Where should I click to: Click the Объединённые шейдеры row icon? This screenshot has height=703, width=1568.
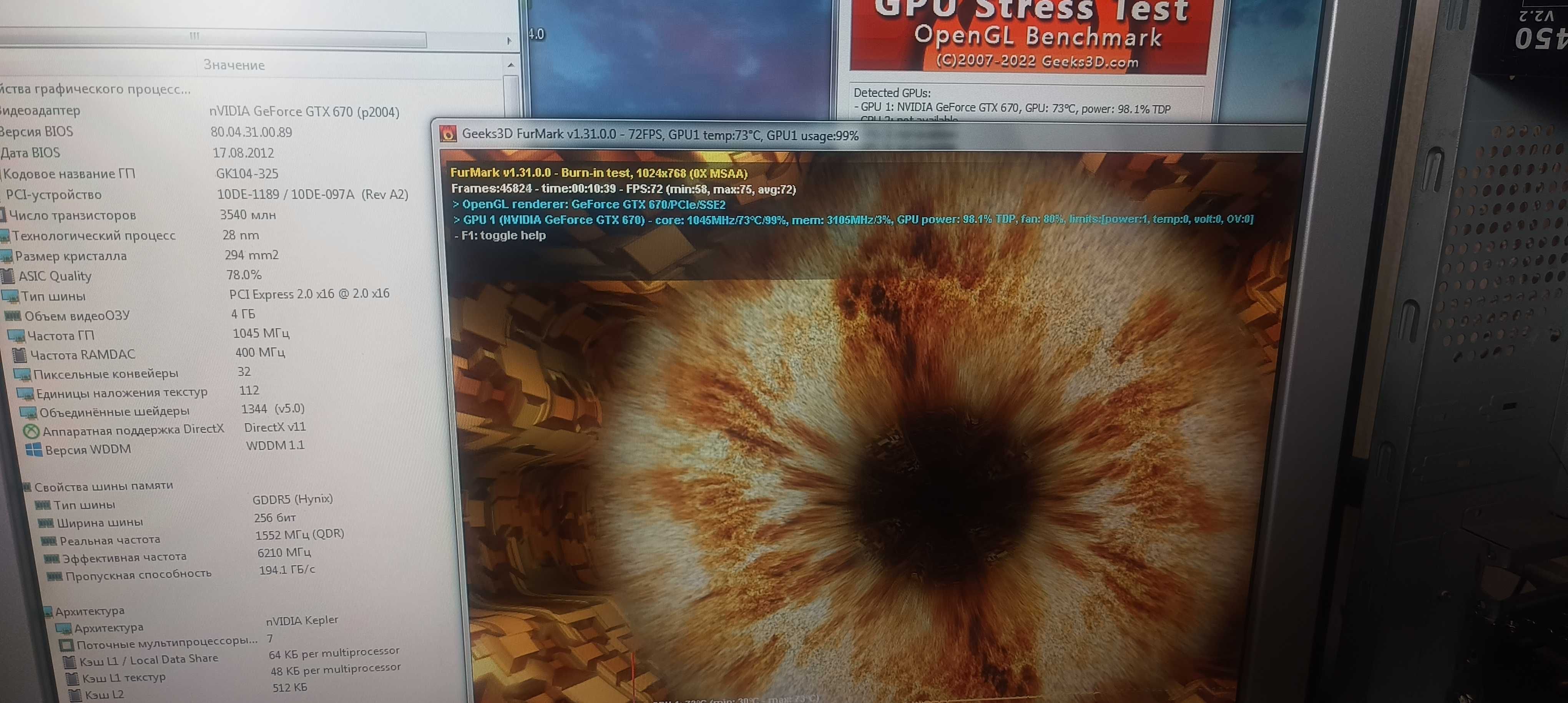pos(28,412)
